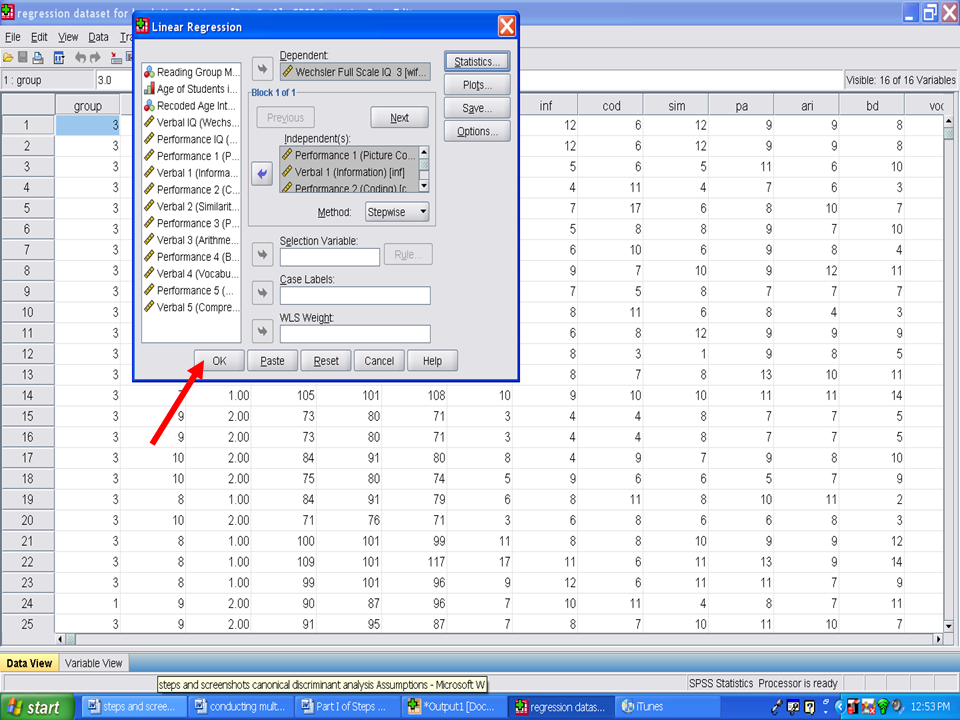Click blue arrow beside Independent(s) list
This screenshot has height=720, width=960.
point(261,173)
